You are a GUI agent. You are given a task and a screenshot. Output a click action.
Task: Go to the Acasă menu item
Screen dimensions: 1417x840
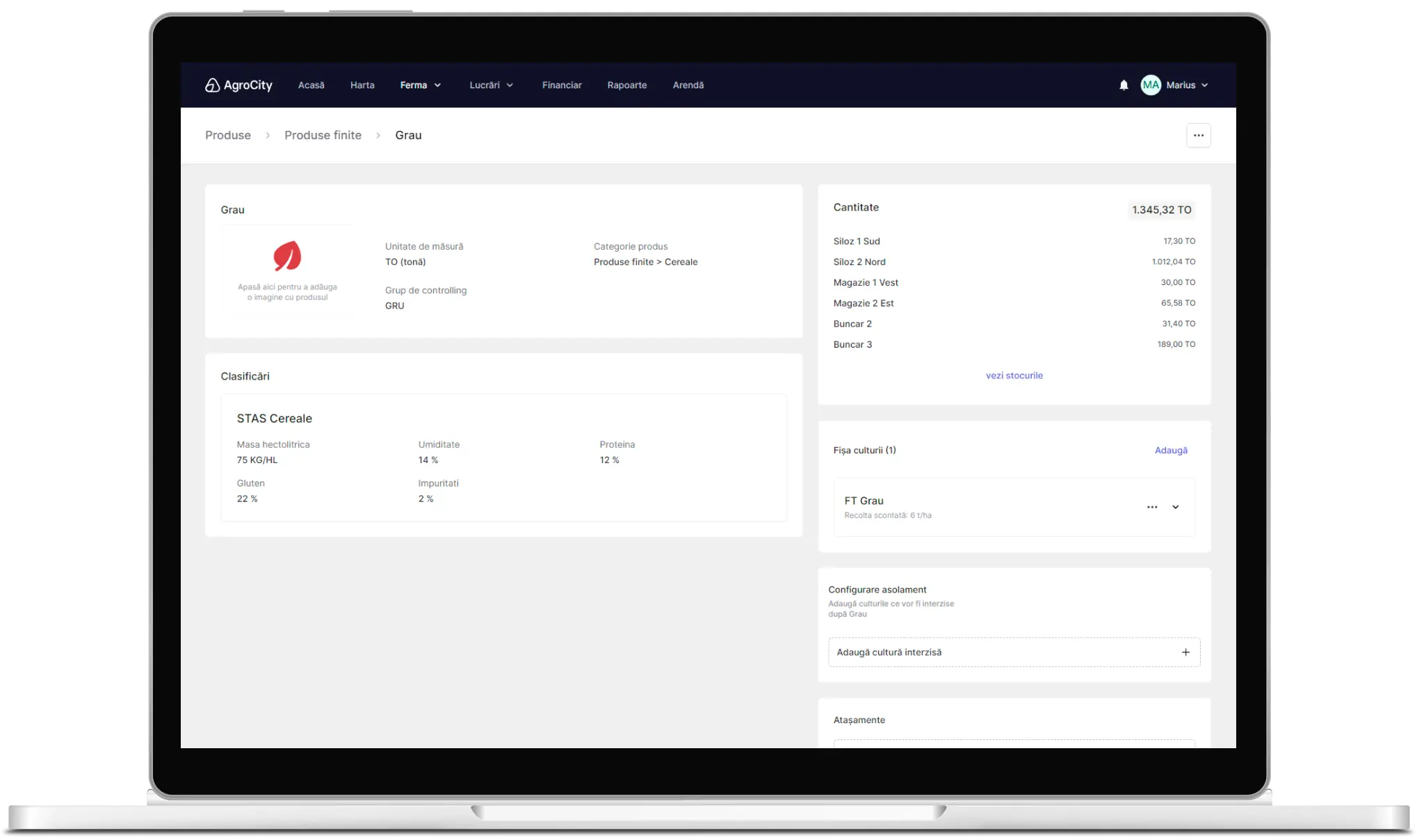click(x=311, y=85)
